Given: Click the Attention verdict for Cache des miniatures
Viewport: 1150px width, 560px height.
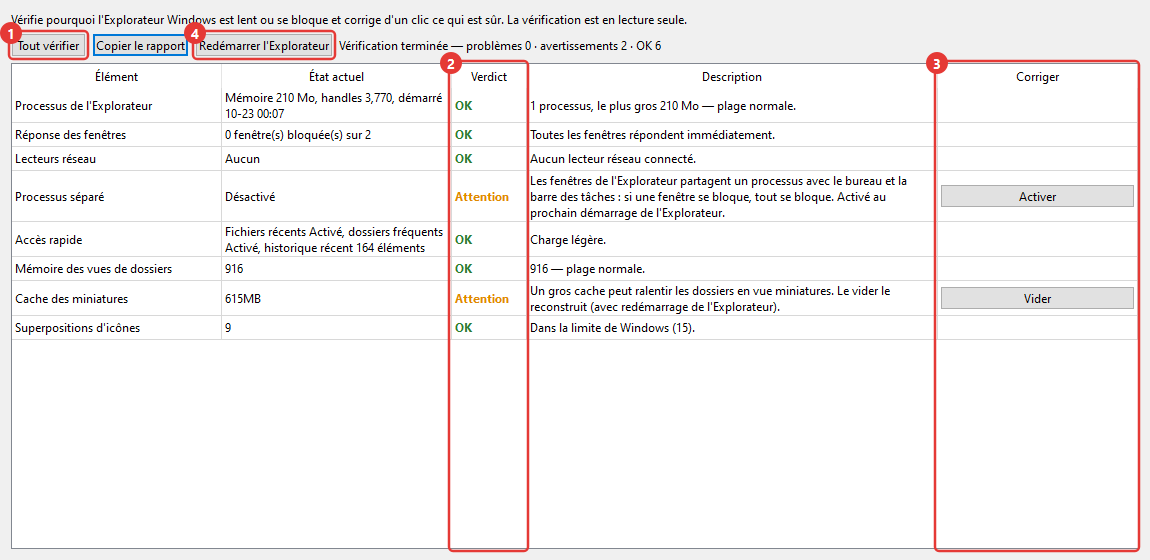Looking at the screenshot, I should (x=482, y=299).
